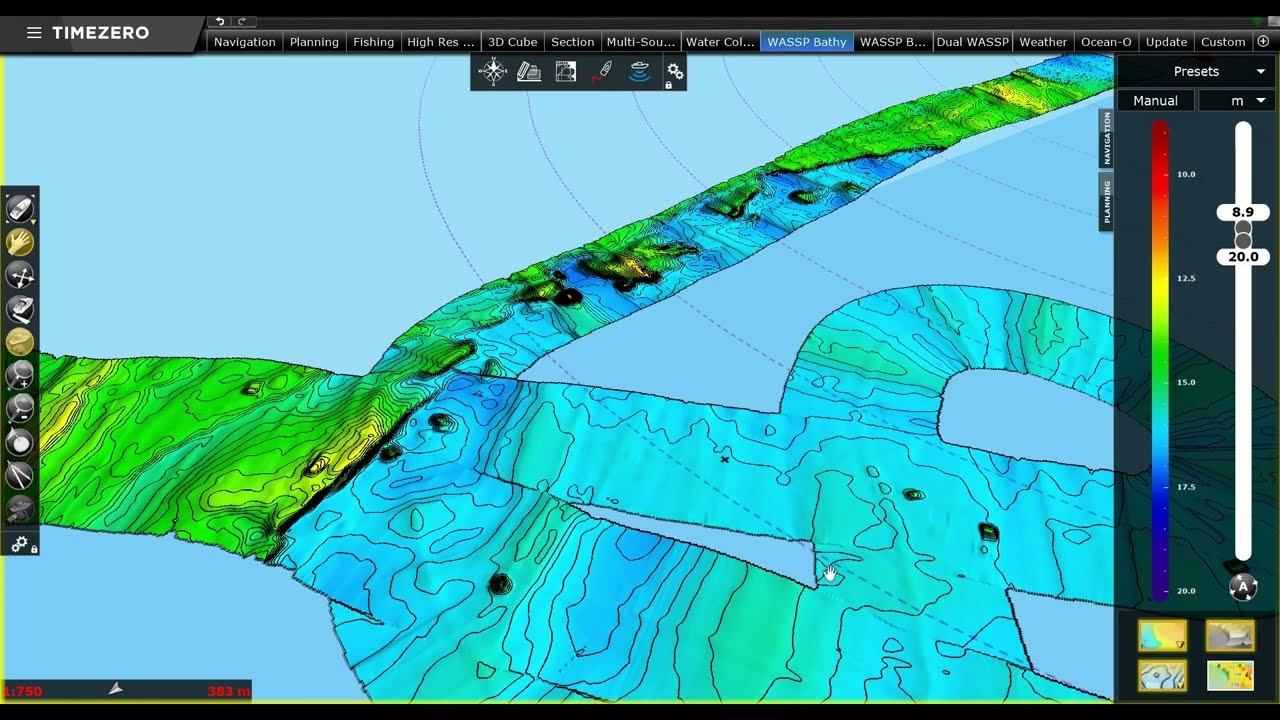The width and height of the screenshot is (1280, 720).
Task: Toggle the grey terrain shading thumbnail
Action: point(1230,636)
